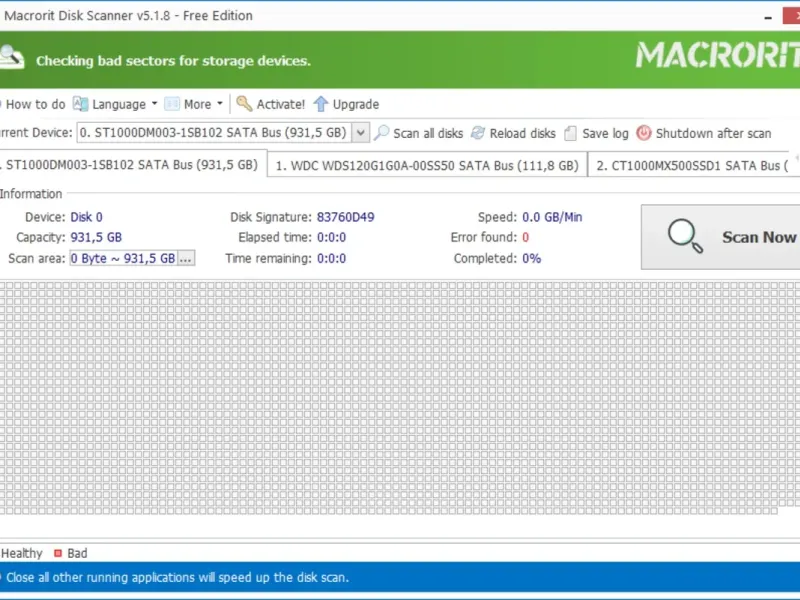Click Save log text

pyautogui.click(x=606, y=133)
